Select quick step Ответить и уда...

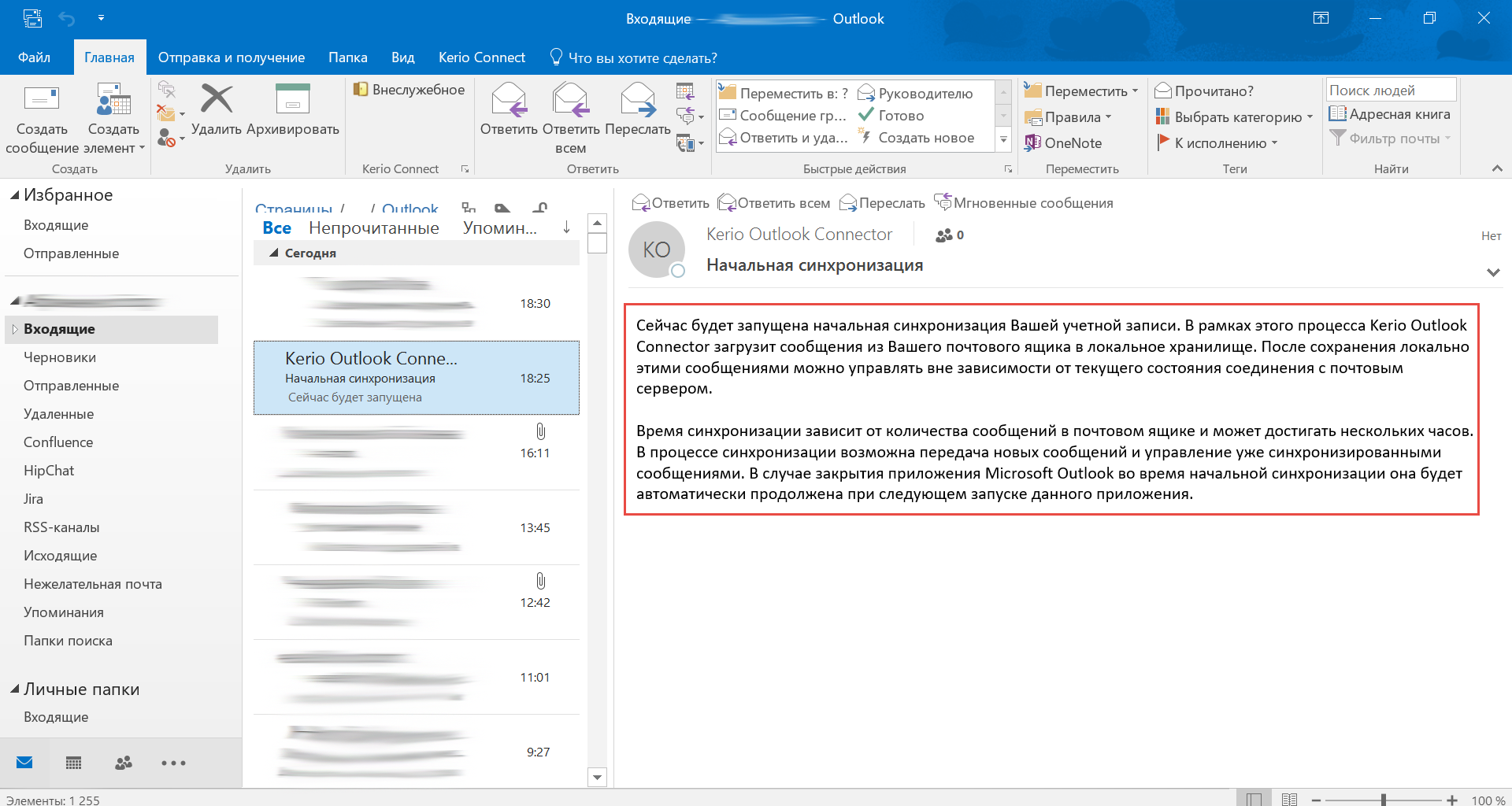pyautogui.click(x=784, y=138)
